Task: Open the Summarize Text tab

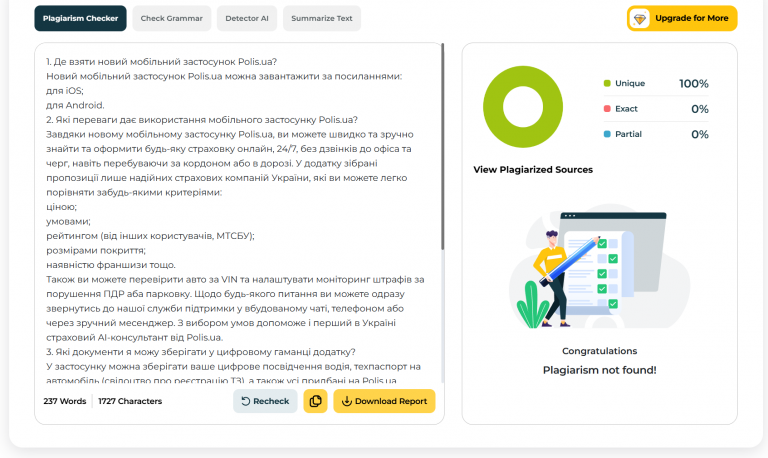Action: tap(322, 18)
